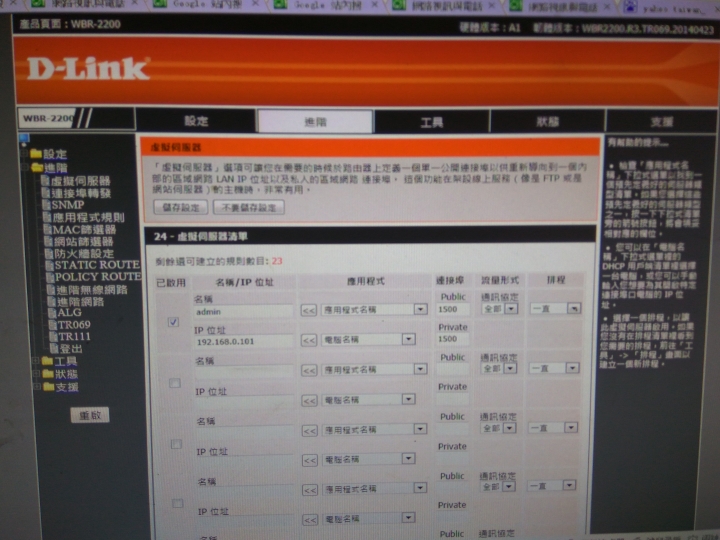This screenshot has height=540, width=720.
Task: Click the 進階 folder icon in sidebar
Action: 37,167
